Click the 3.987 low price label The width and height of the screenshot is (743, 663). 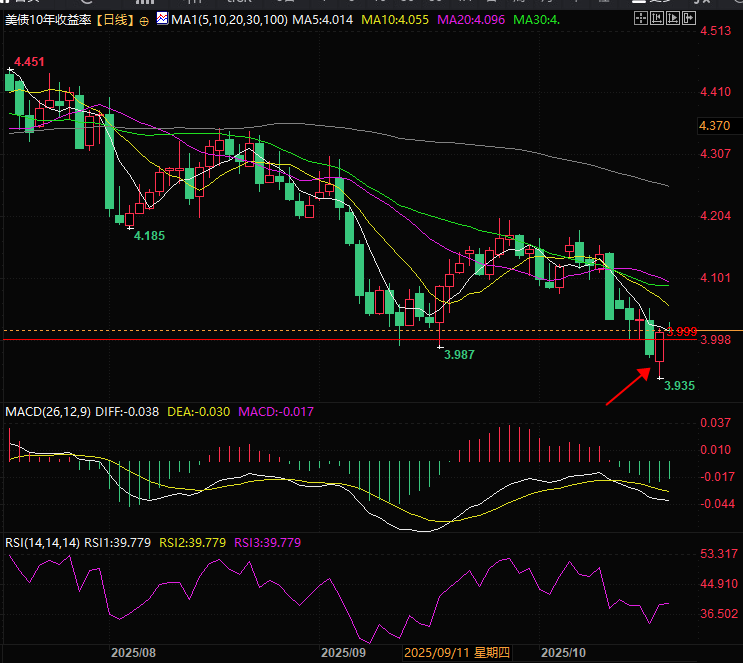pyautogui.click(x=458, y=355)
